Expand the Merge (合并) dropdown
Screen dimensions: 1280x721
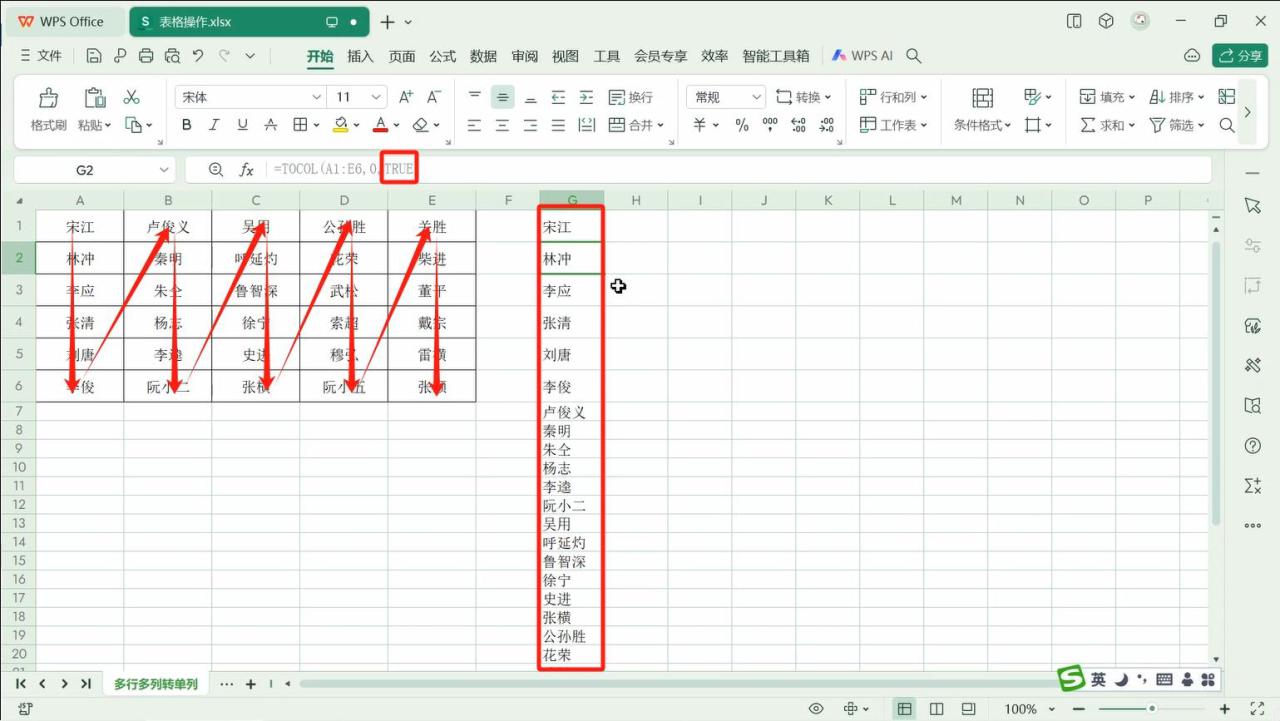coord(660,125)
